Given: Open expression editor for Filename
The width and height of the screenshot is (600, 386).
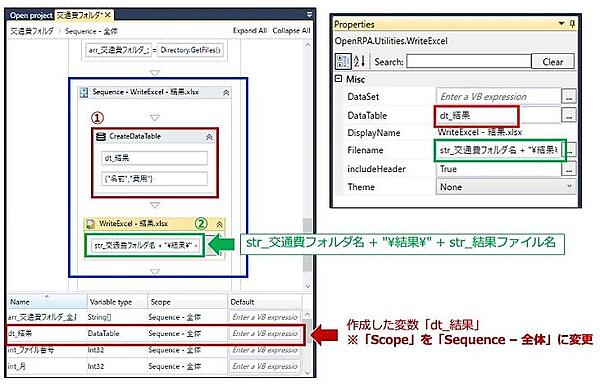Looking at the screenshot, I should [570, 150].
